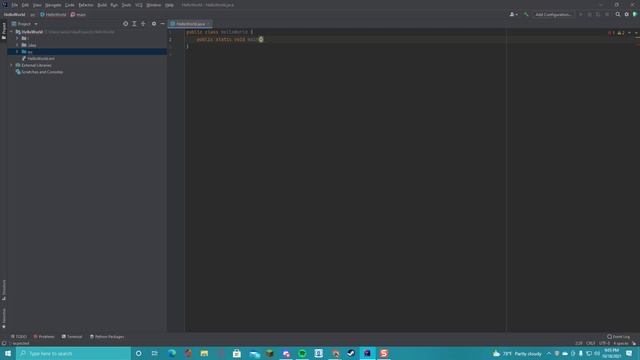Screen dimensions: 640x360
Task: Toggle read-only lock icon in status bar
Action: (634, 343)
